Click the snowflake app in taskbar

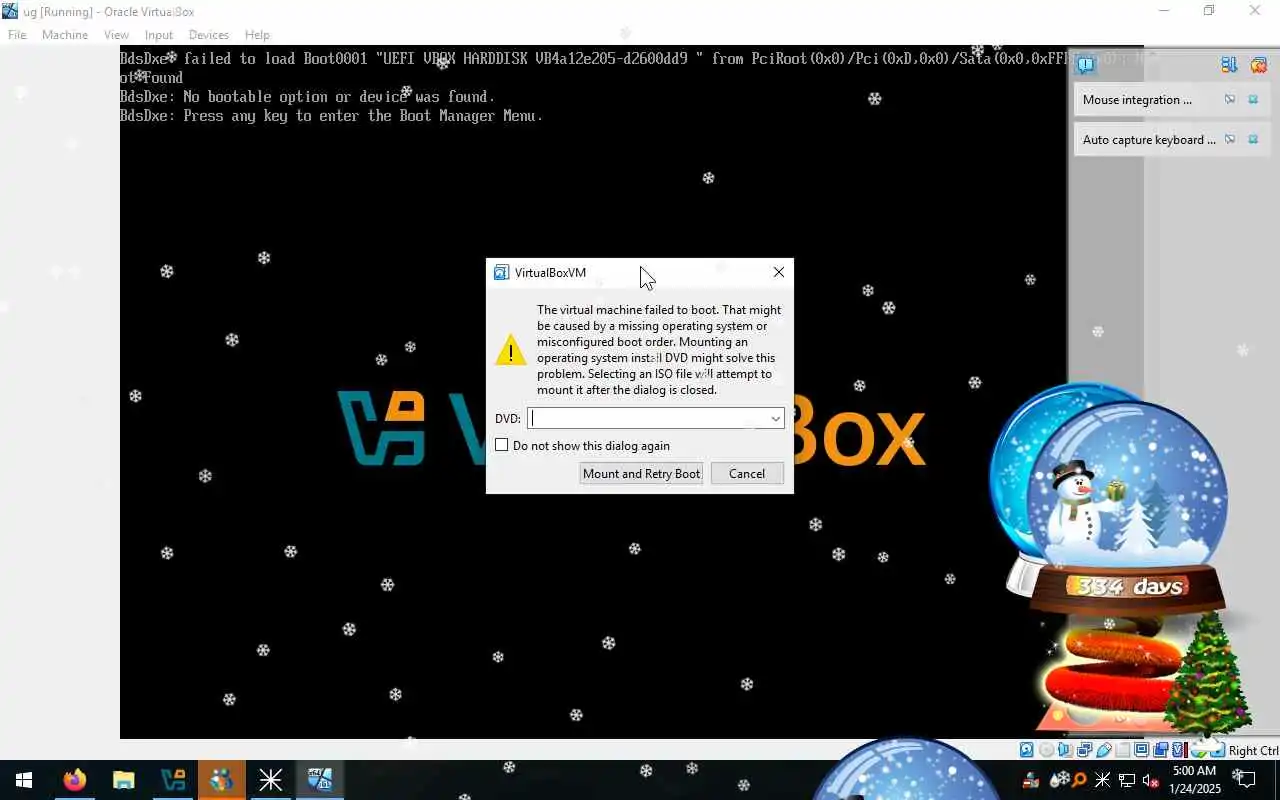tap(271, 780)
